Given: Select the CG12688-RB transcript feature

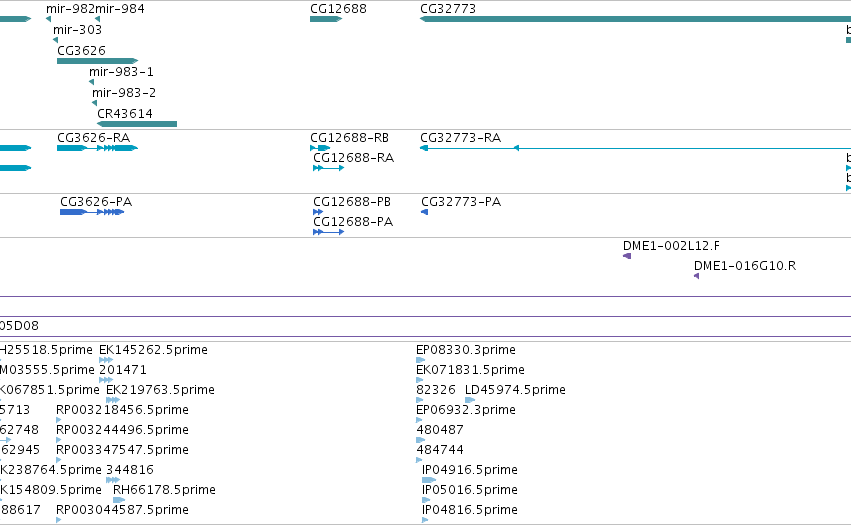Looking at the screenshot, I should [320, 148].
